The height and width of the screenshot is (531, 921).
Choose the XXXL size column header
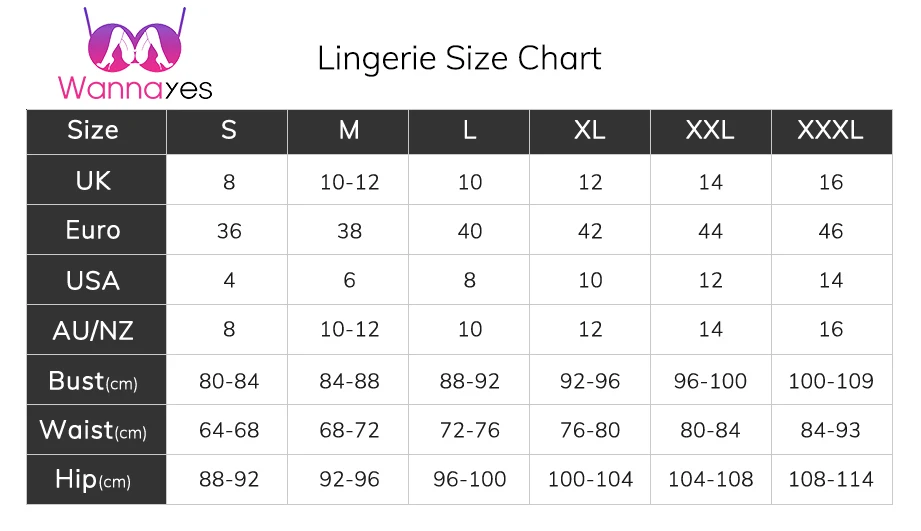(x=830, y=131)
